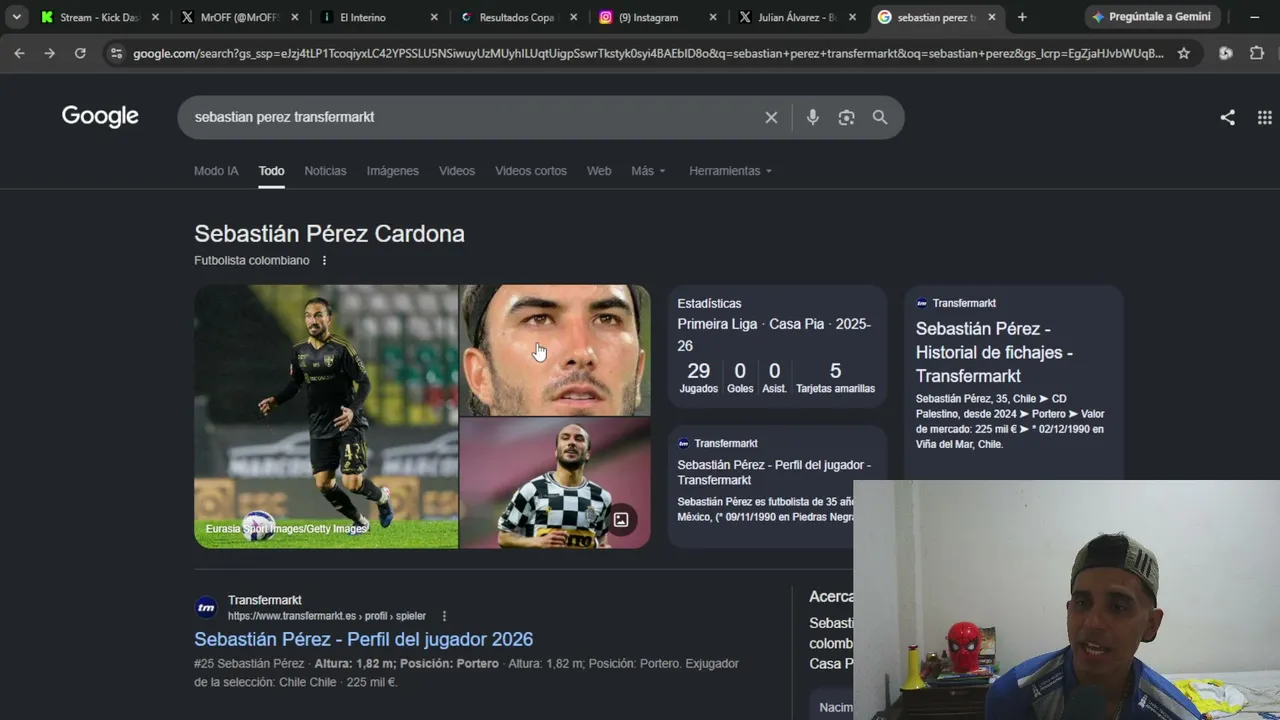The width and height of the screenshot is (1280, 720).
Task: Click the browser address bar URL
Action: tap(648, 53)
